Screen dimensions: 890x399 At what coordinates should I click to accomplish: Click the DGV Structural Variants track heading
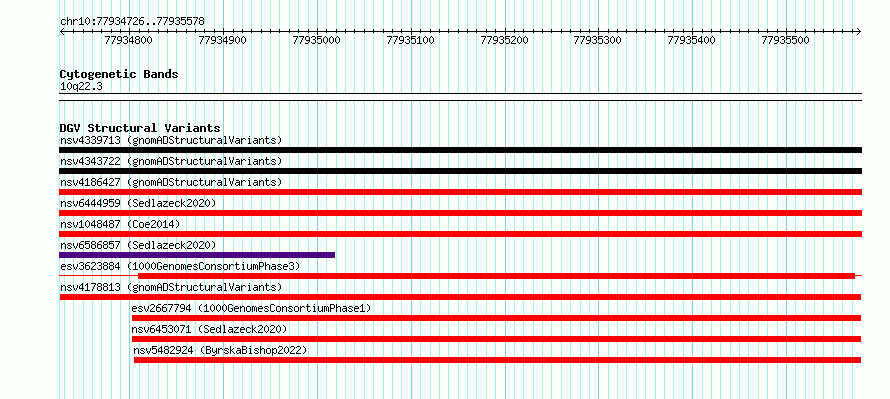pyautogui.click(x=140, y=128)
